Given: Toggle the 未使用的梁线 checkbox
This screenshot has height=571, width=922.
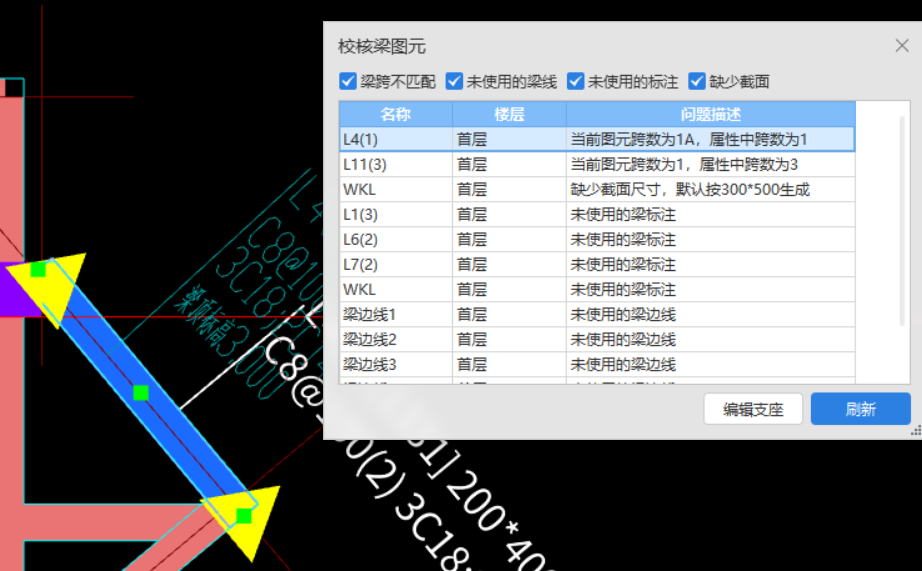Looking at the screenshot, I should click(x=454, y=81).
